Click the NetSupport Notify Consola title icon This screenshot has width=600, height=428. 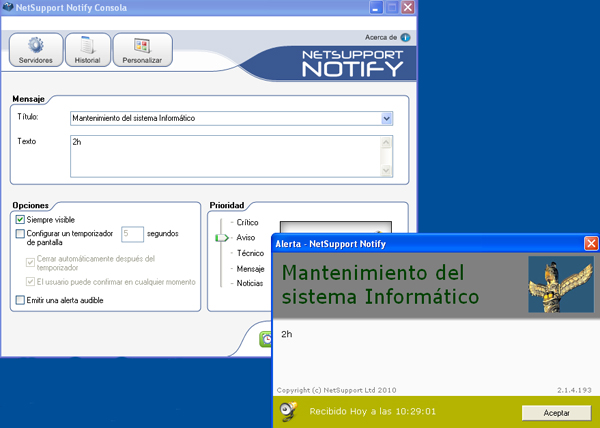(8, 7)
